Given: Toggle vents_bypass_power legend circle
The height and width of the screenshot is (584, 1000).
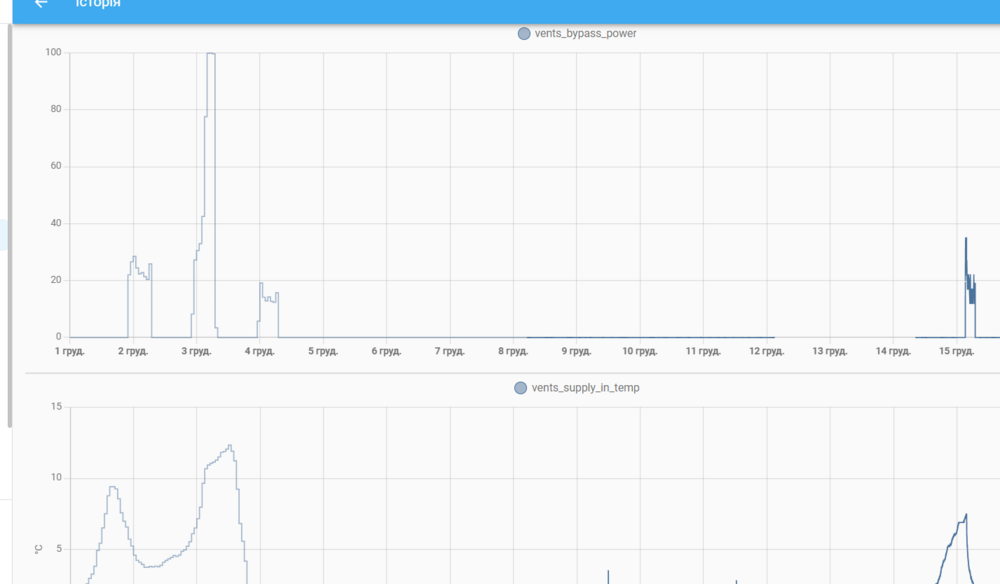Looking at the screenshot, I should (524, 34).
